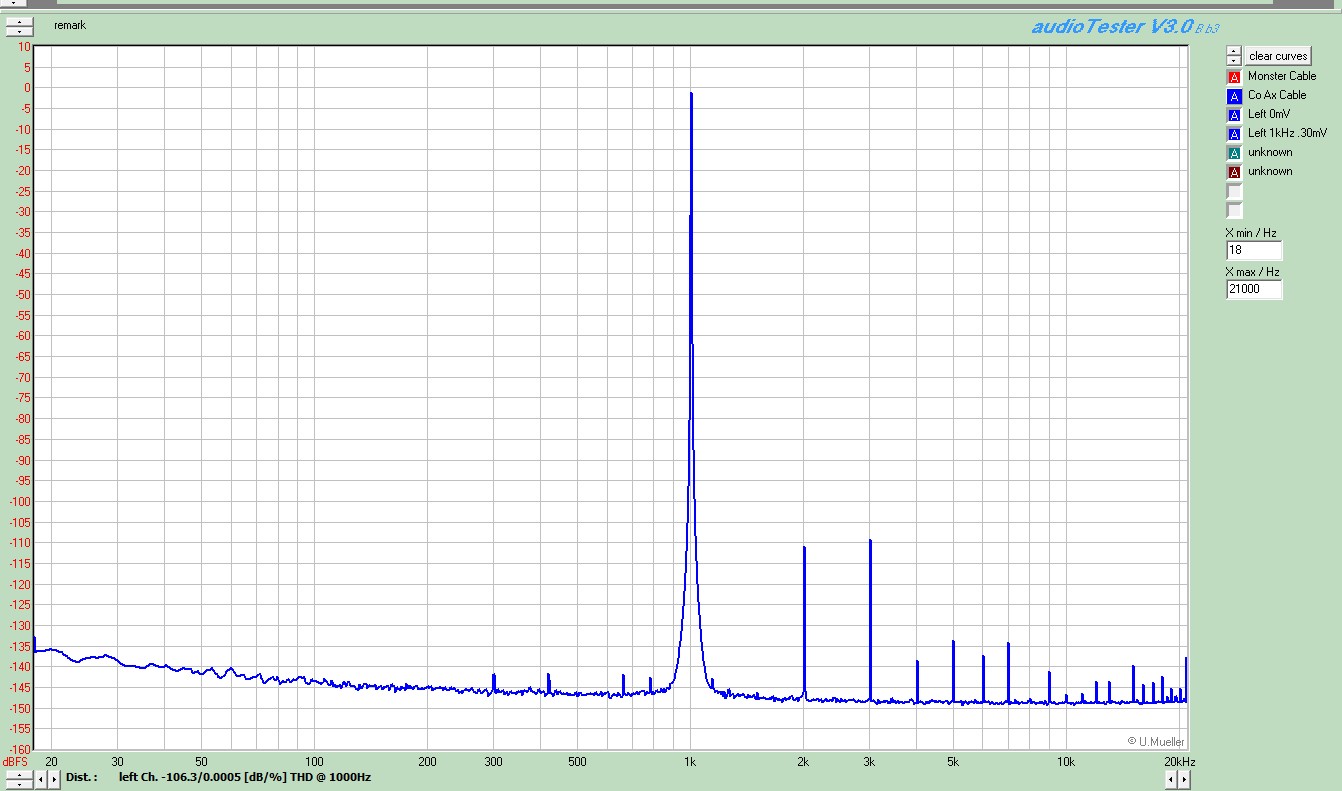Click the red Monster Cable curve icon

click(x=1234, y=77)
